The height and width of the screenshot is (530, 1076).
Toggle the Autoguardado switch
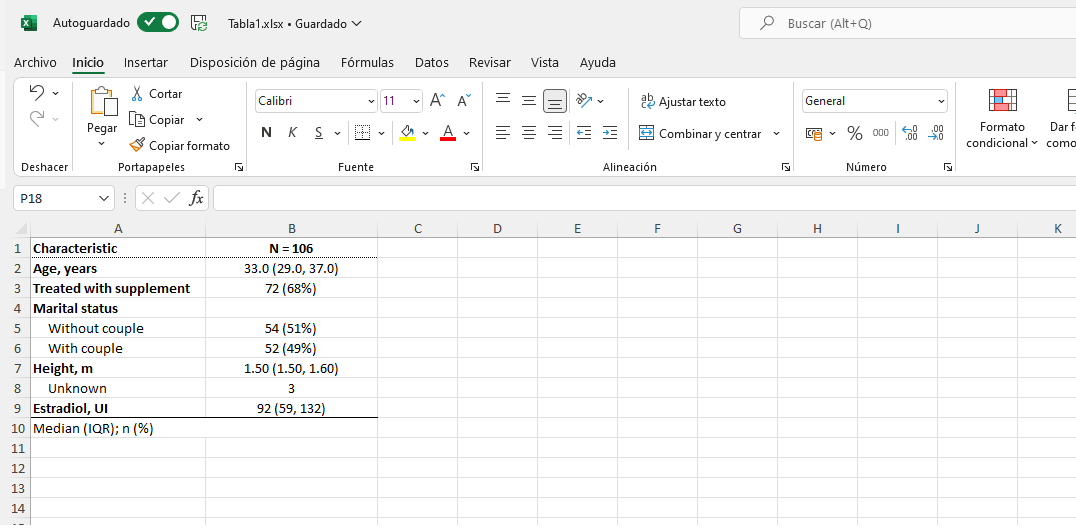(158, 22)
